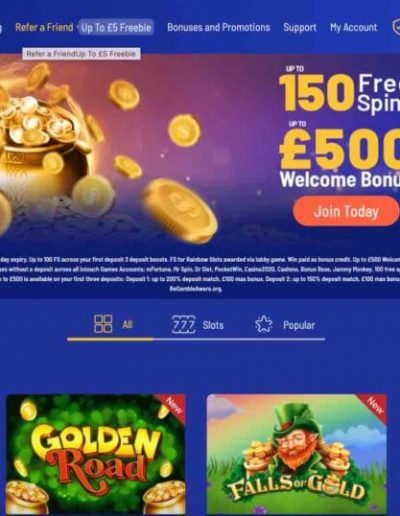Screen dimensions: 400x516
Task: Open the Refer a Friend link
Action: (44, 27)
